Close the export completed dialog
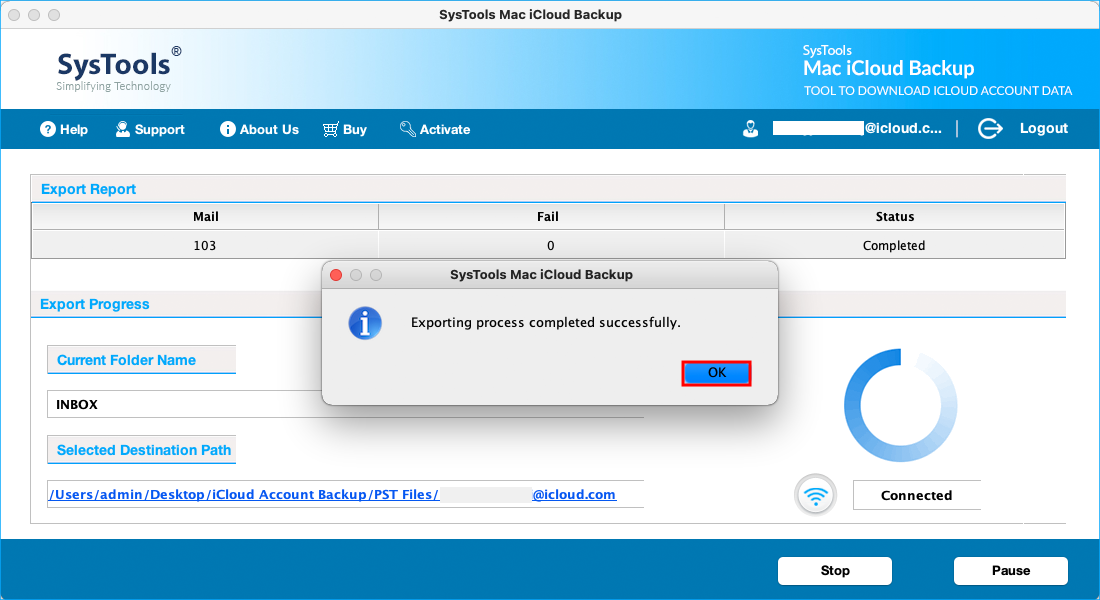Viewport: 1100px width, 600px height. (336, 275)
